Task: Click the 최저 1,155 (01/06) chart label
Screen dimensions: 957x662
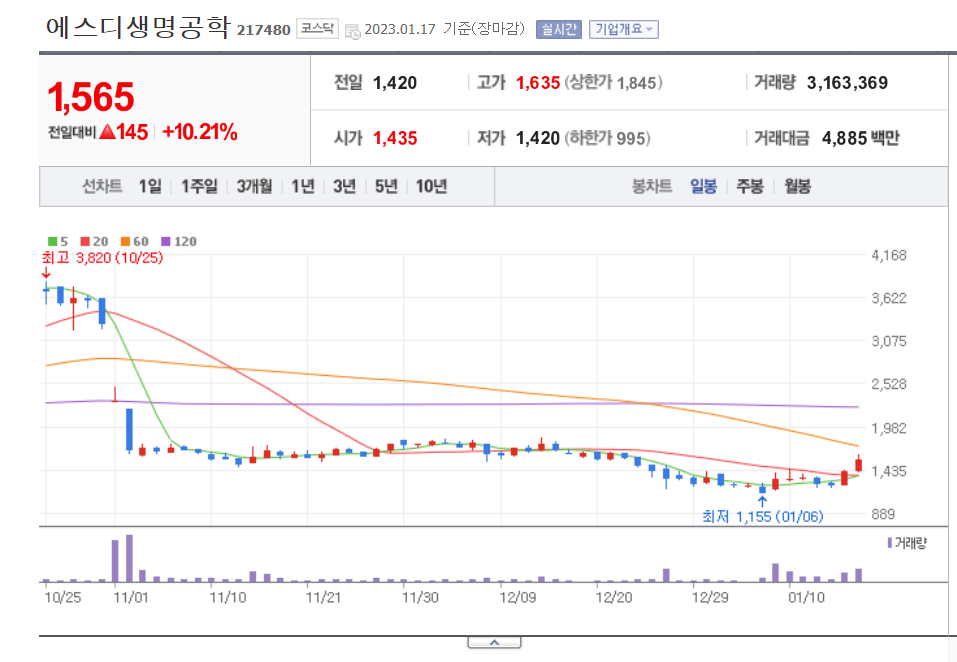Action: [762, 517]
